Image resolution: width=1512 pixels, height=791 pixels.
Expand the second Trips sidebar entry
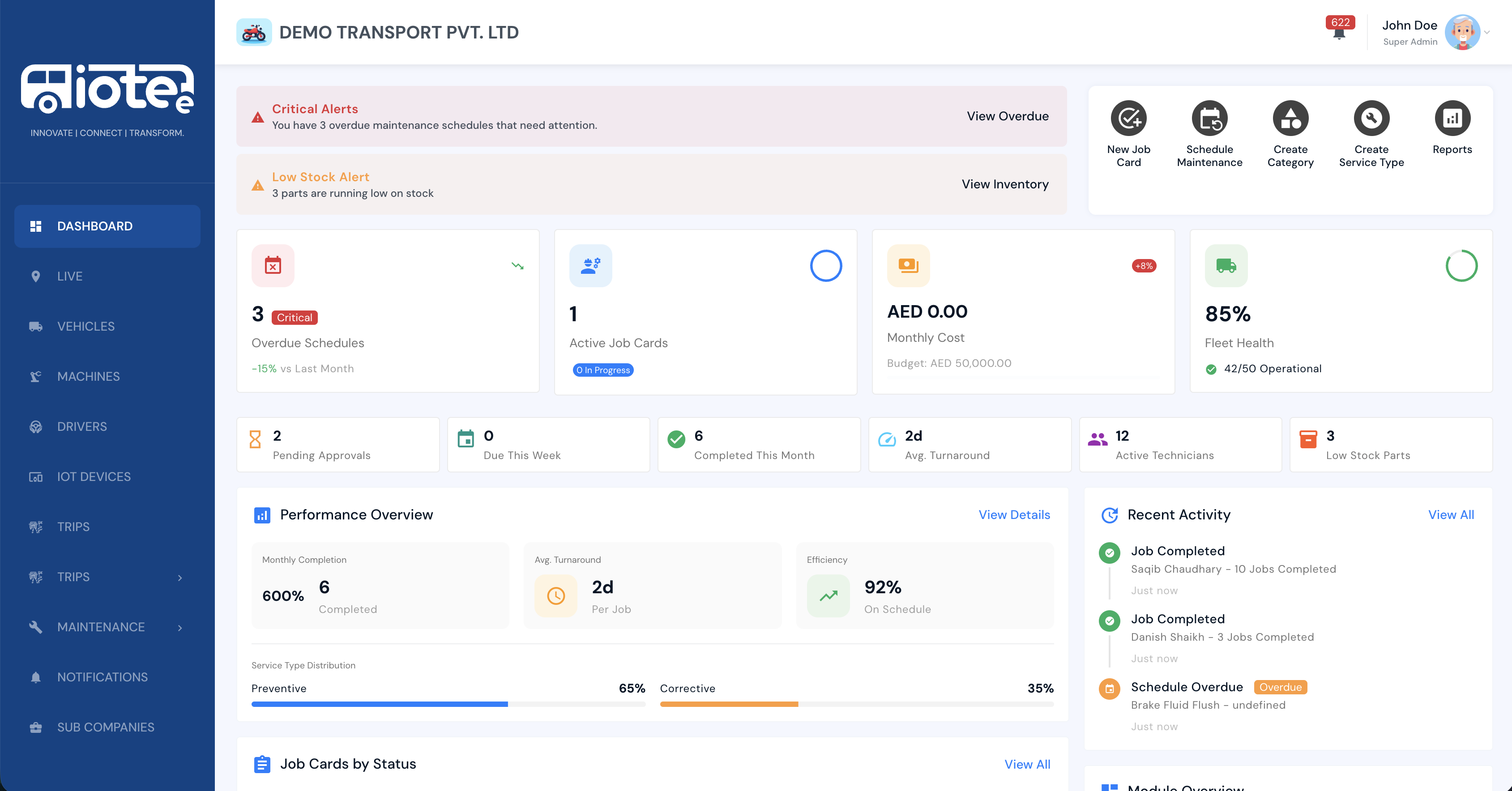click(73, 577)
